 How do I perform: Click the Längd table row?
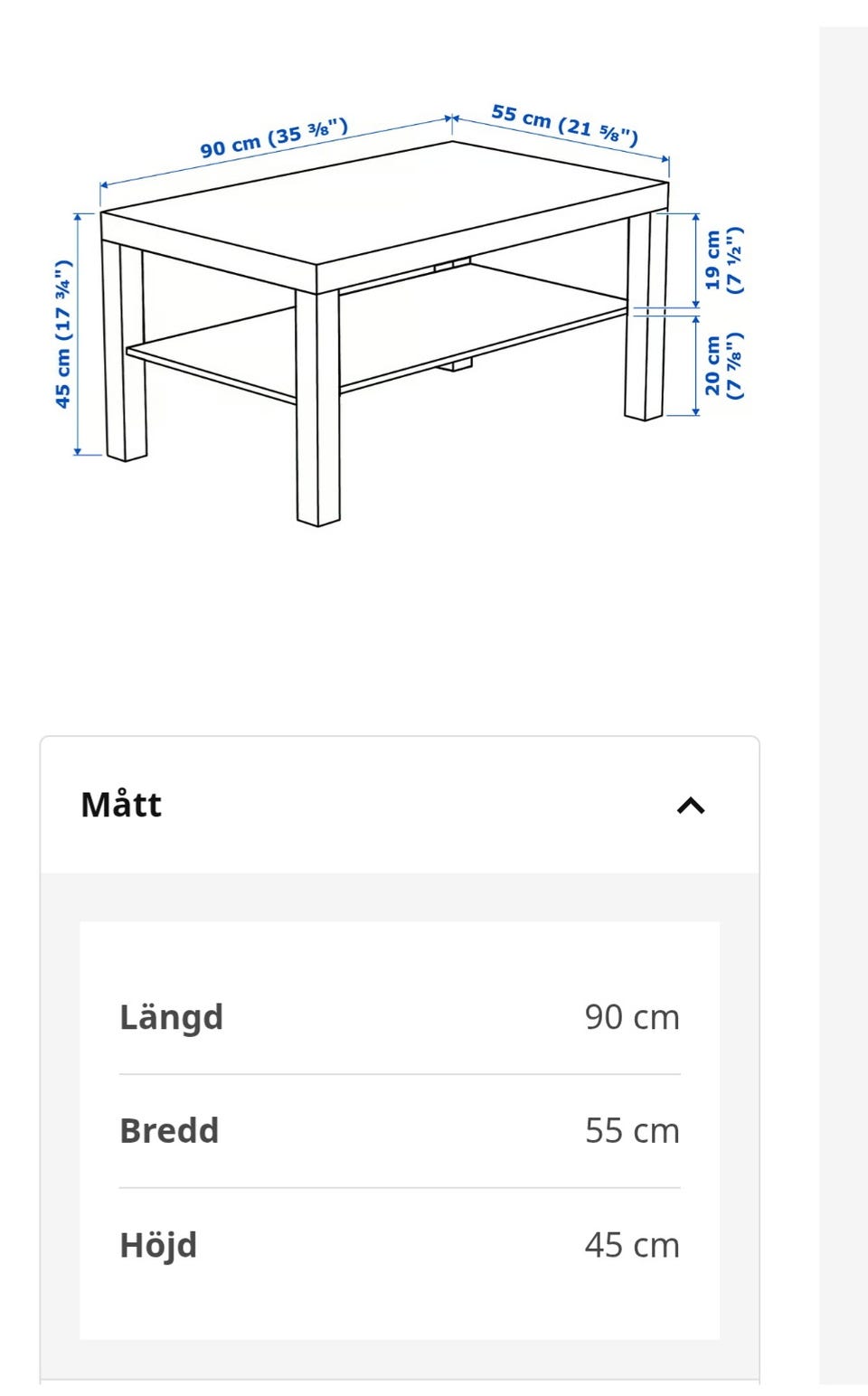pyautogui.click(x=400, y=1018)
